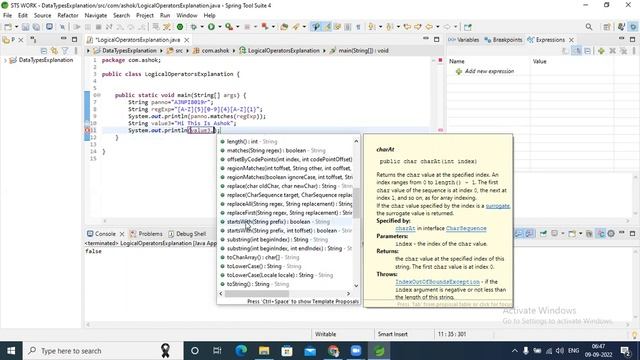Open the Run button dropdown arrow
This screenshot has height=360, width=640.
[x=220, y=27]
